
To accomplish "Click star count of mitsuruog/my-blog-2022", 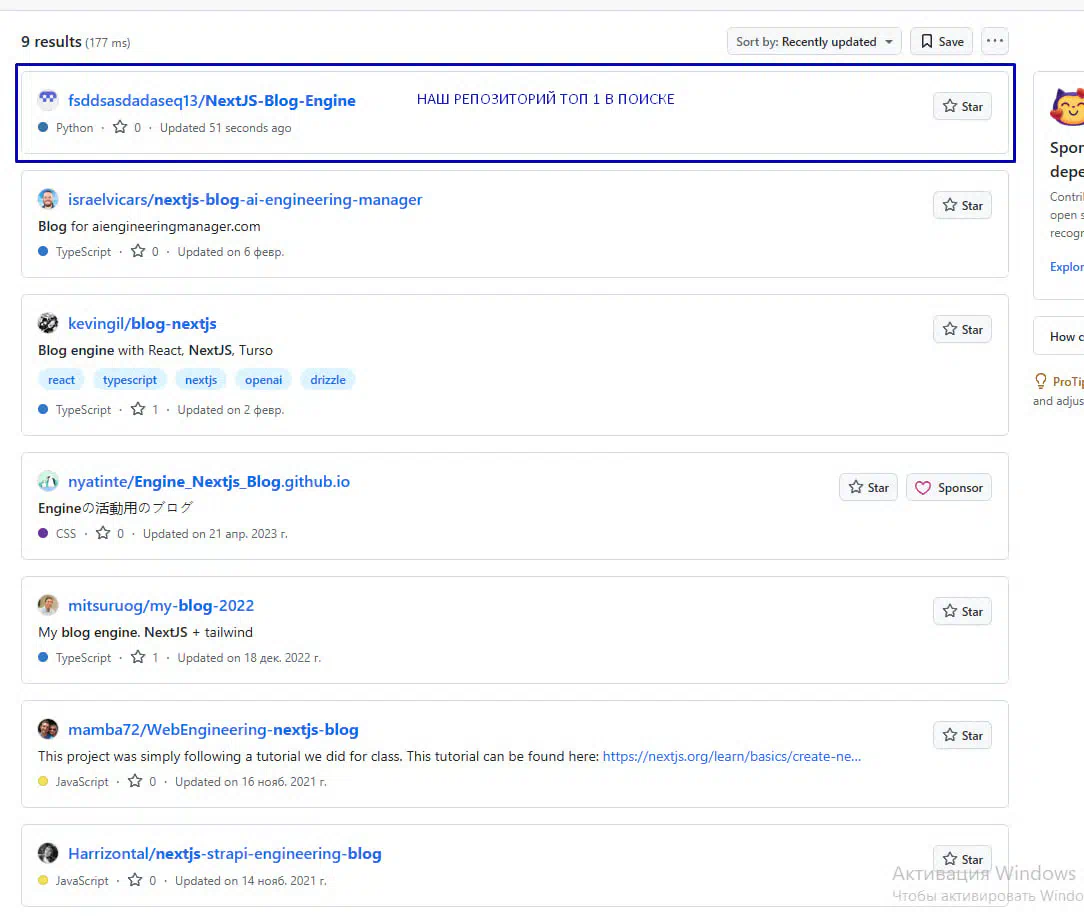I will tap(145, 657).
